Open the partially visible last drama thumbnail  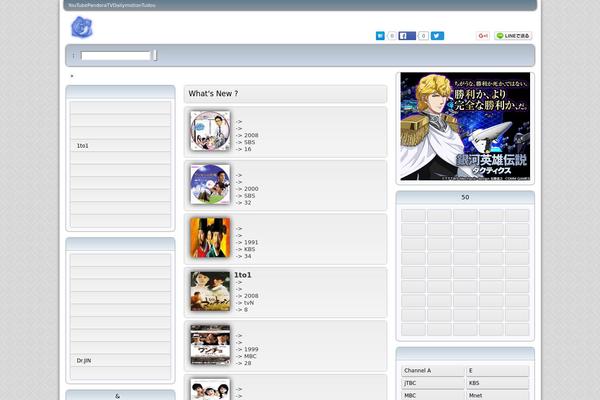pos(210,389)
